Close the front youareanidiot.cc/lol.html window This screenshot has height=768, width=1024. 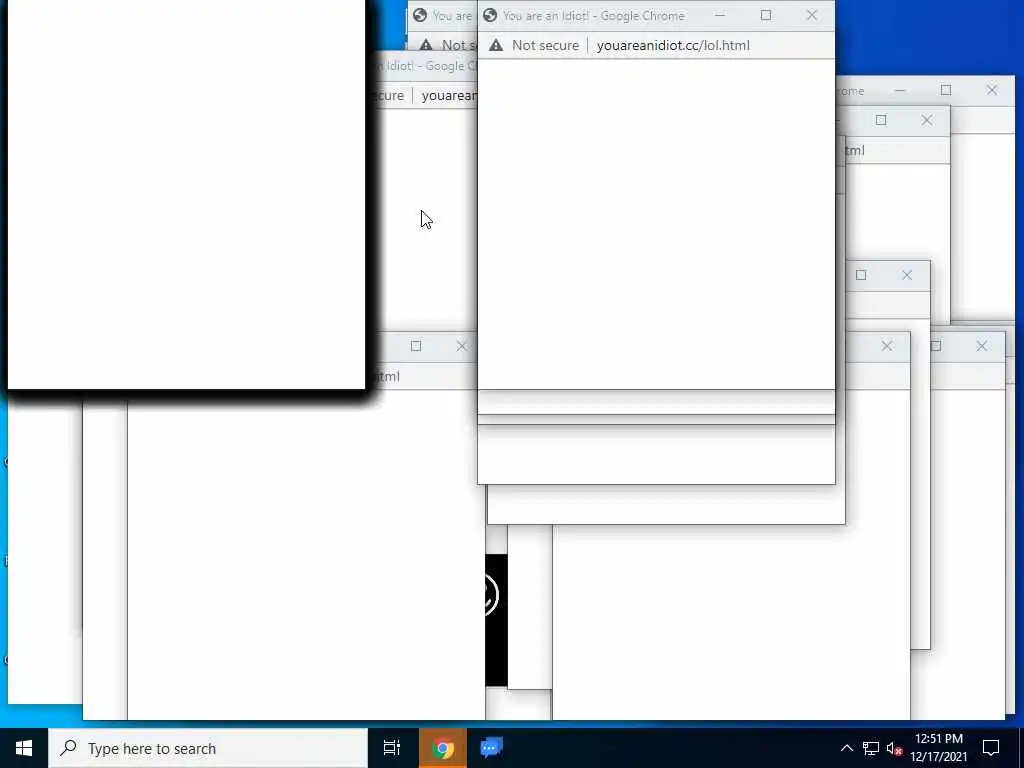tap(812, 15)
